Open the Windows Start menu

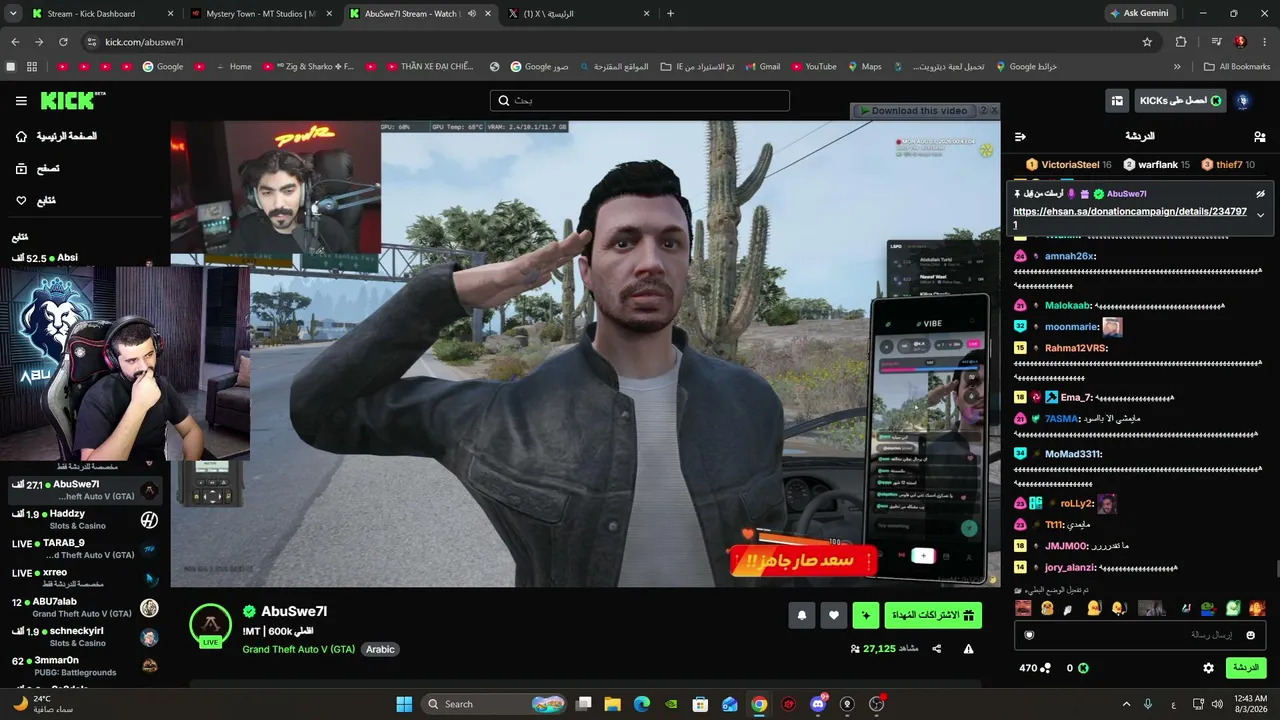pos(404,704)
